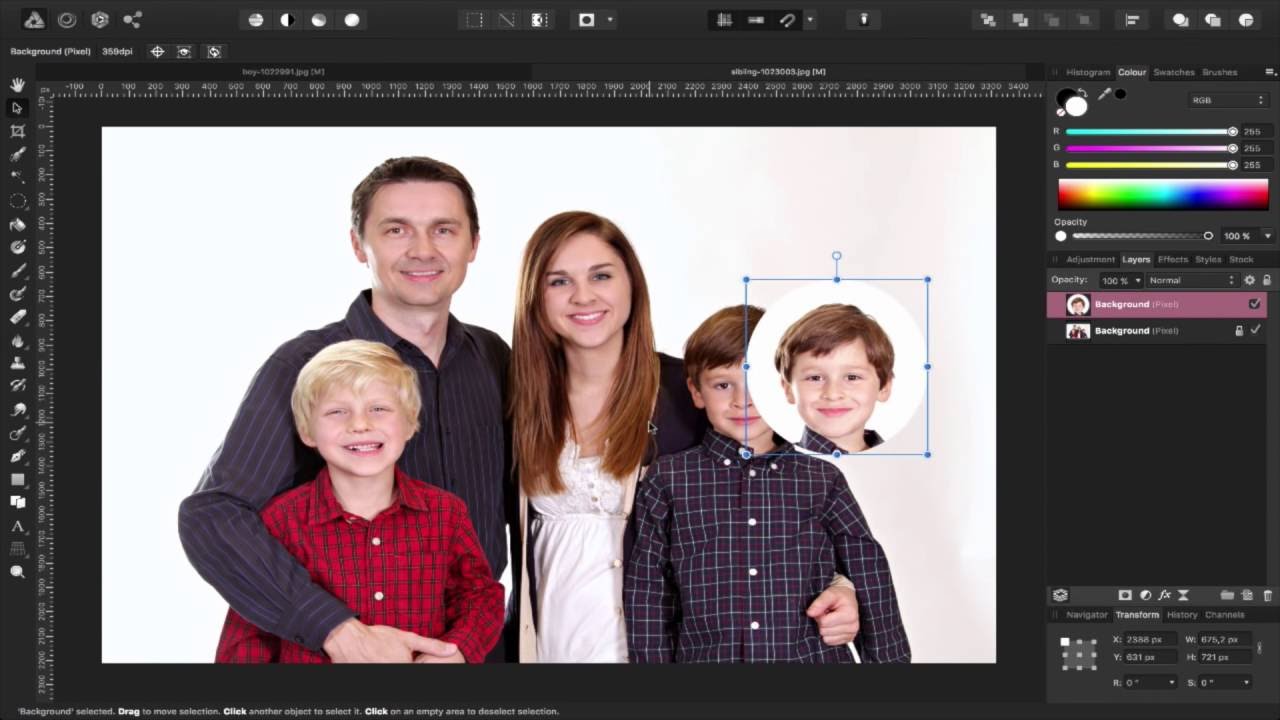Open the RGB colour model dropdown

(1227, 100)
